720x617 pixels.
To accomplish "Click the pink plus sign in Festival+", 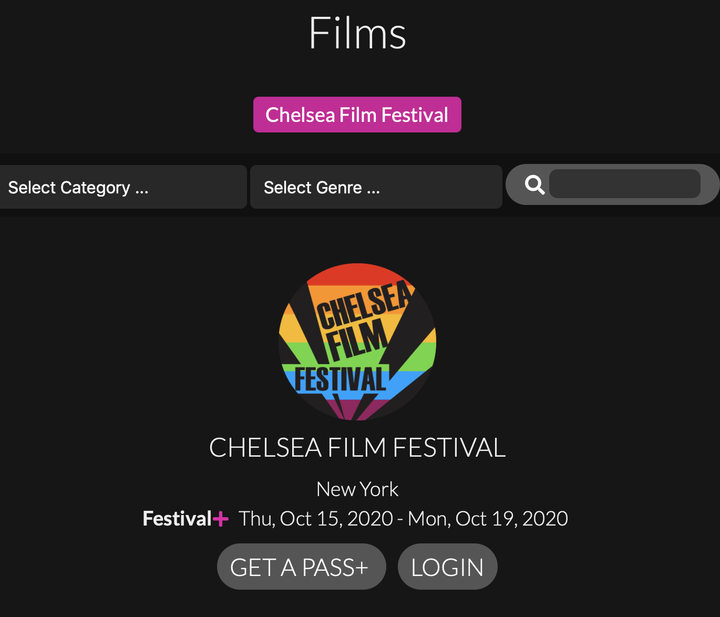I will (x=220, y=519).
